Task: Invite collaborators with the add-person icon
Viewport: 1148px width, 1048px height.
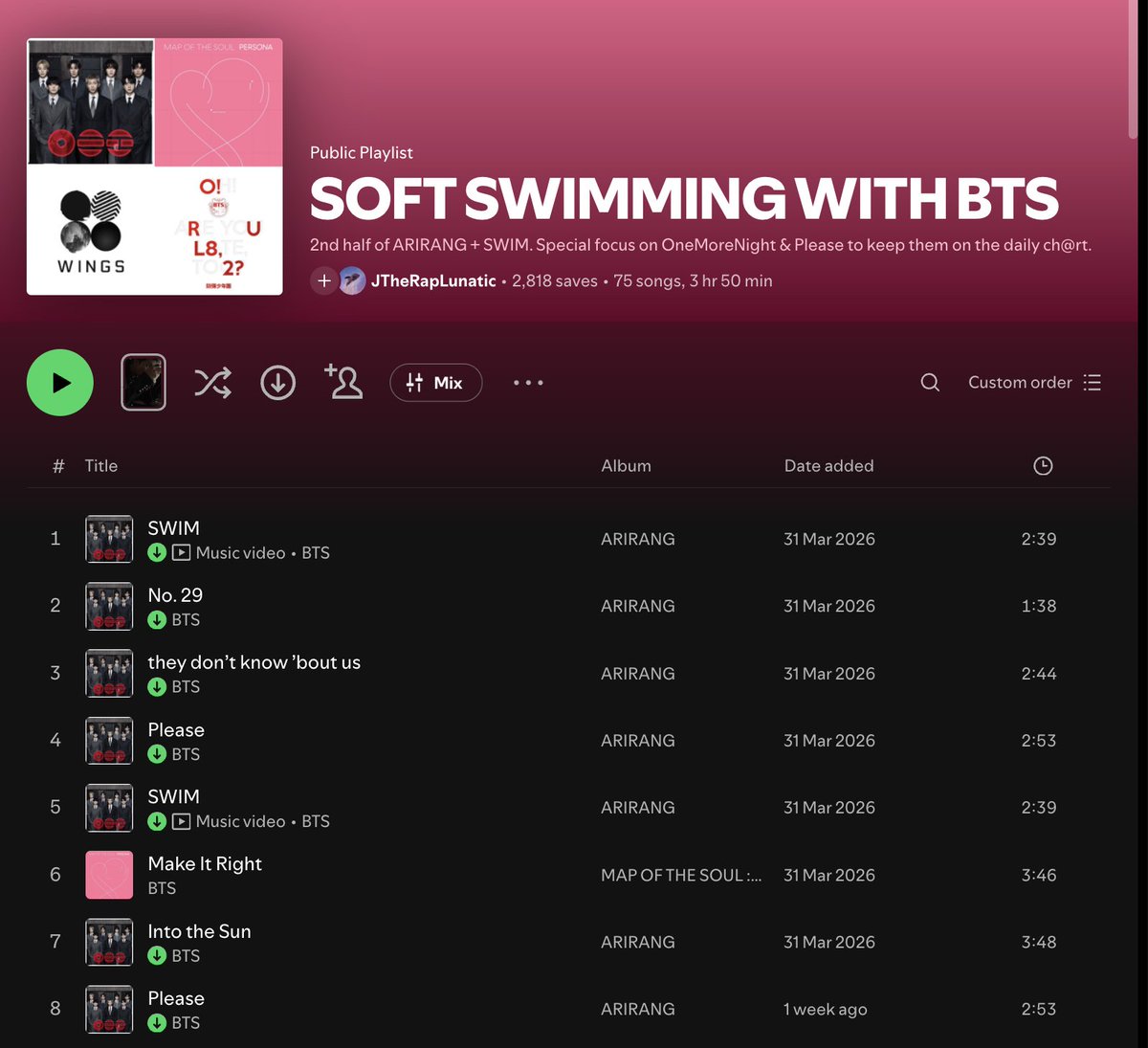Action: pyautogui.click(x=344, y=381)
